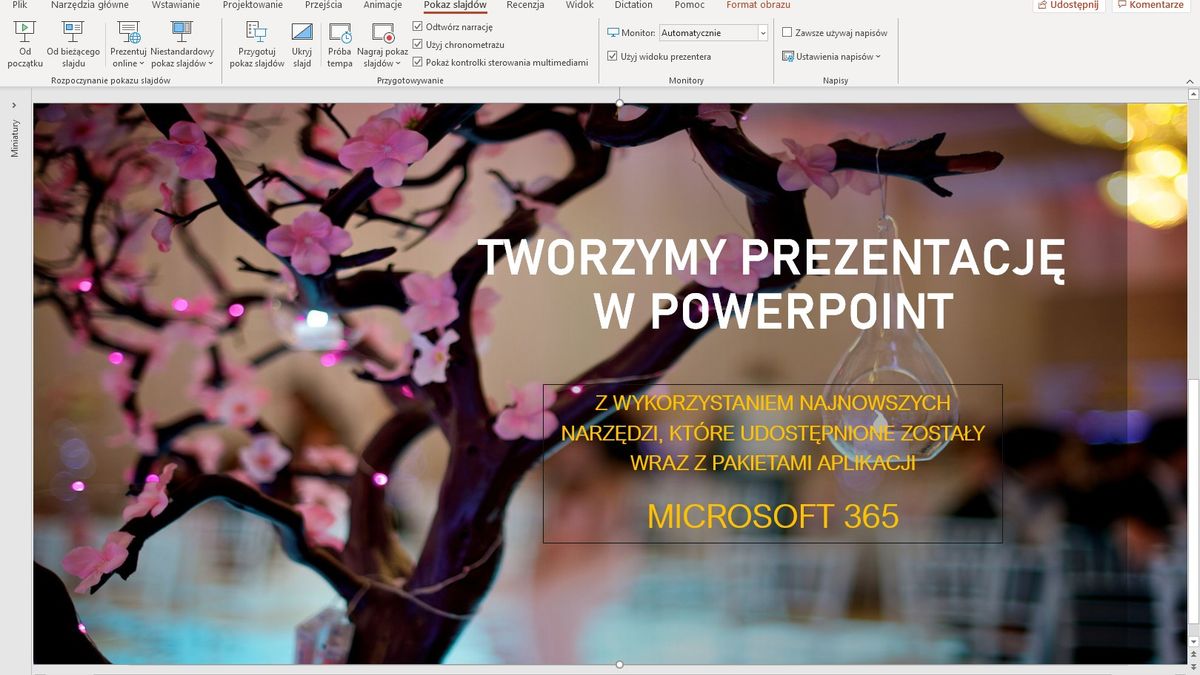
Task: Switch to Projektowanie tab
Action: [x=252, y=5]
